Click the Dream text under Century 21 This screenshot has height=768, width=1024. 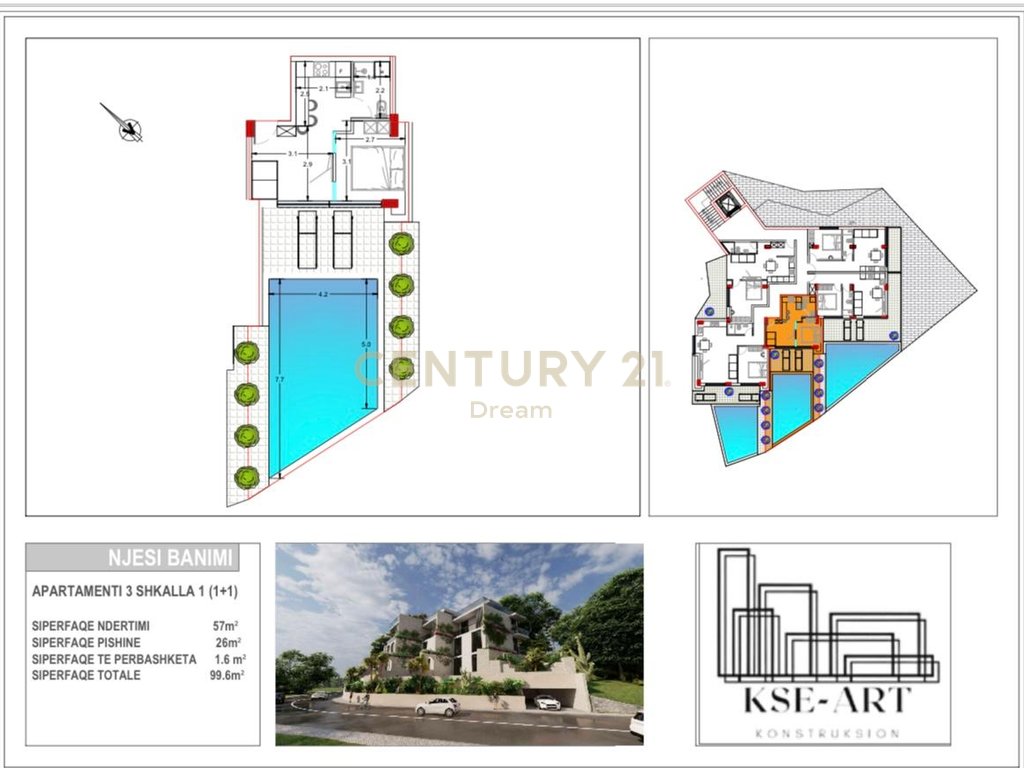coord(512,408)
